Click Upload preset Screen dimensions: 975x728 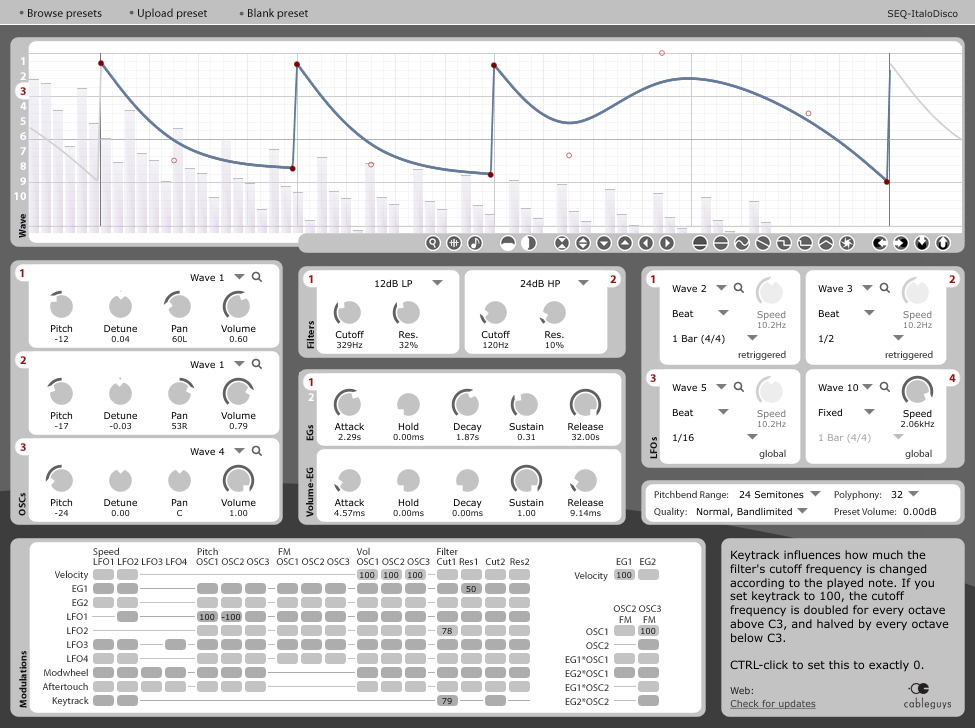coord(172,13)
